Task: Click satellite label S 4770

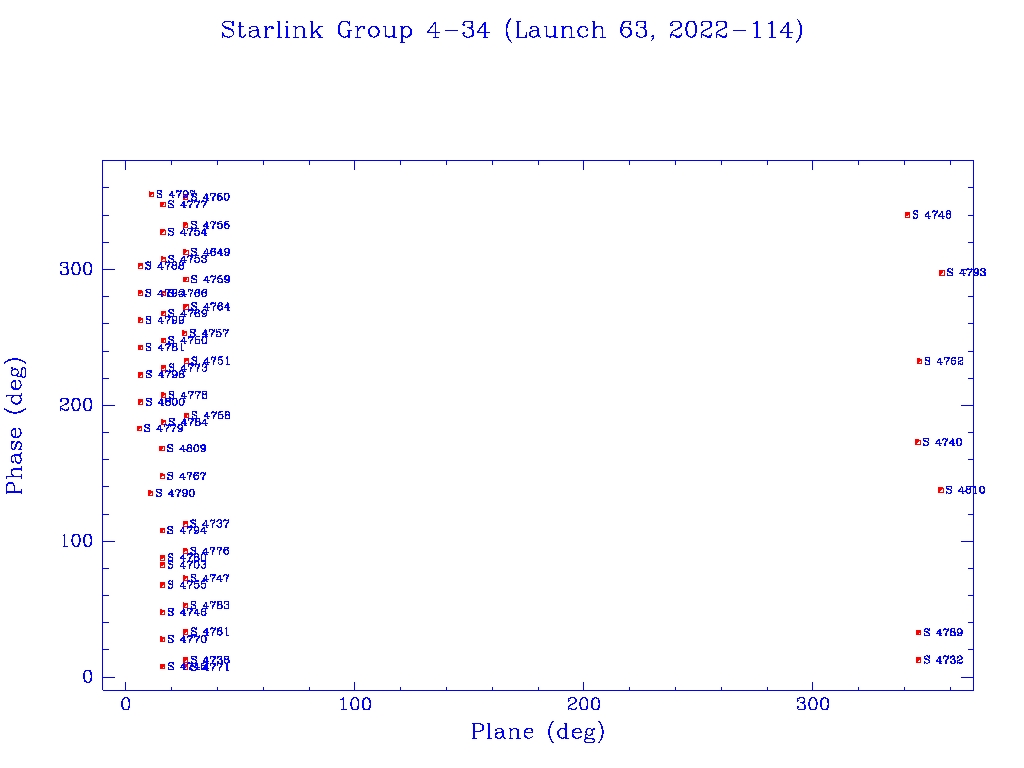Action: tap(187, 639)
